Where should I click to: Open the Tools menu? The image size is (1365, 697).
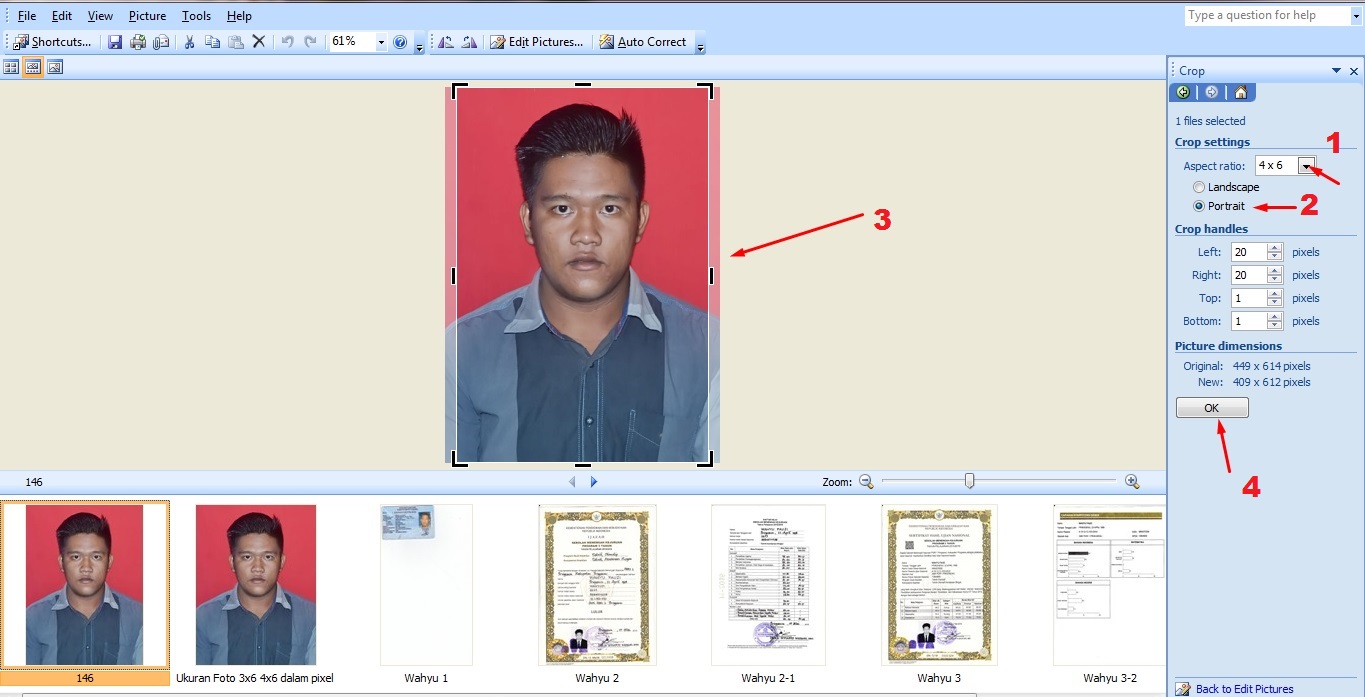(x=196, y=16)
